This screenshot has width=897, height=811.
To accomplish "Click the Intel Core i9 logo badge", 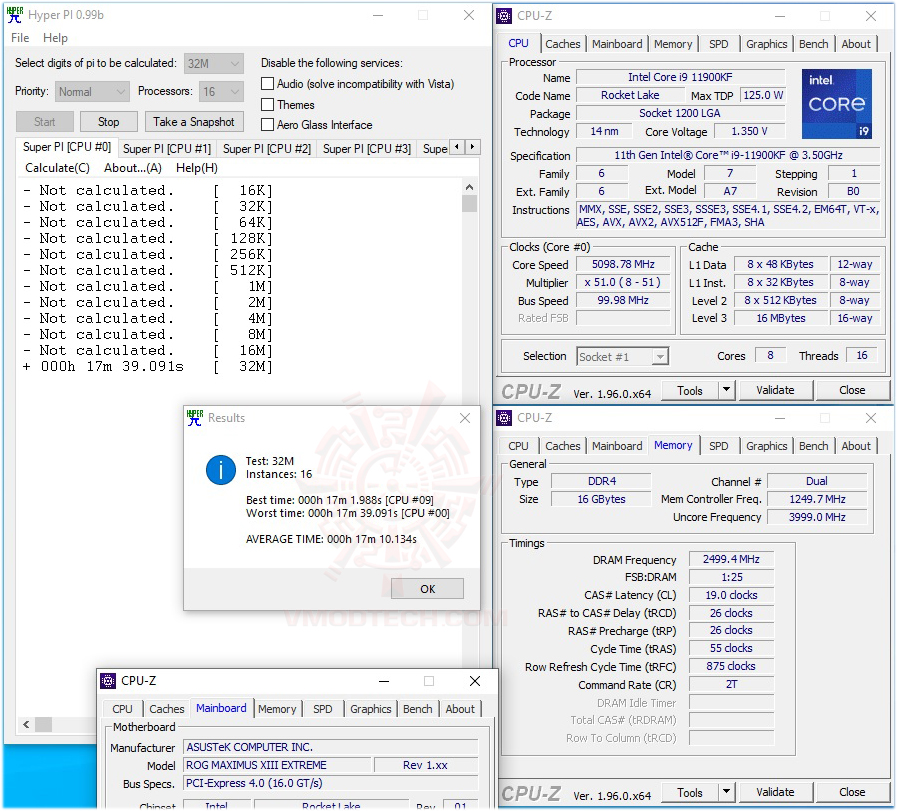I will click(837, 104).
